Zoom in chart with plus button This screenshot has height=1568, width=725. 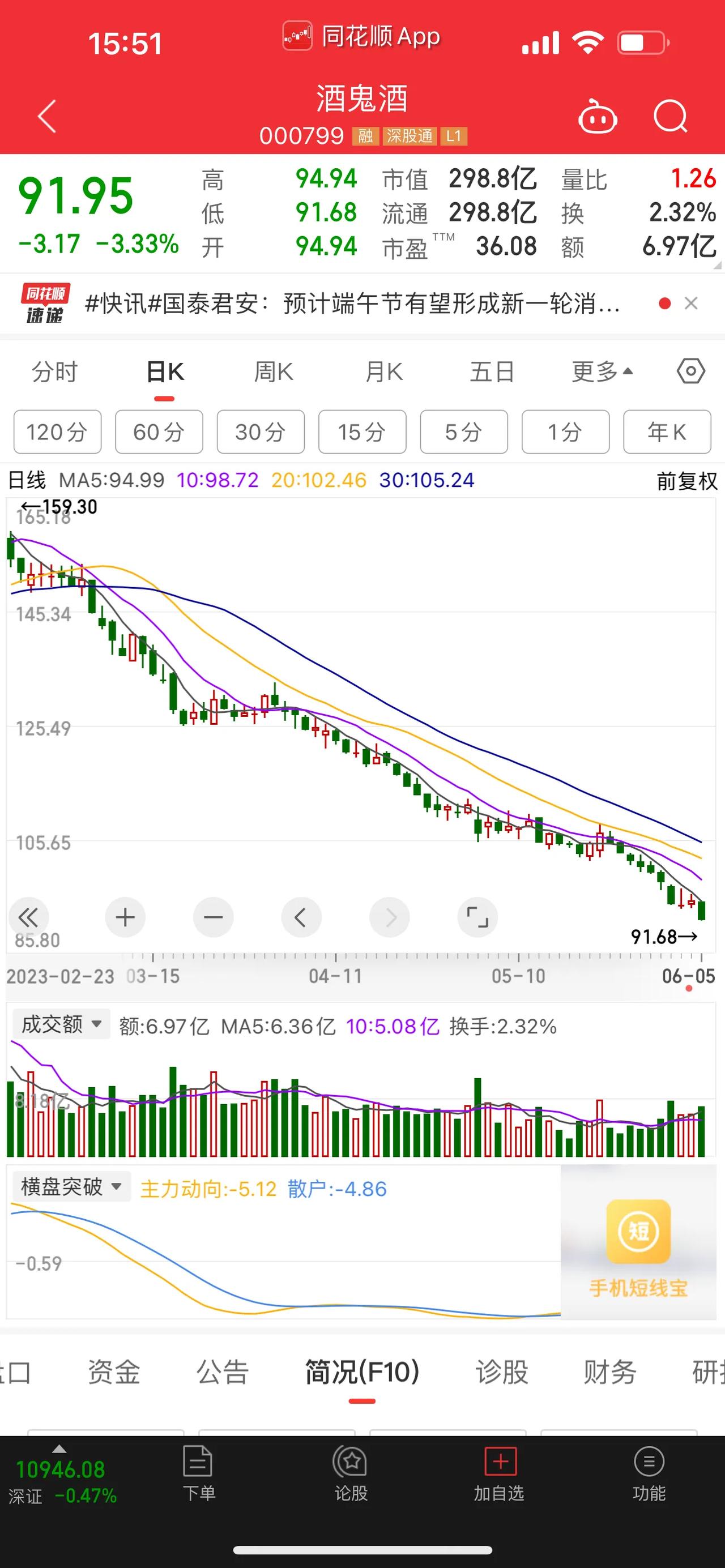click(x=125, y=917)
